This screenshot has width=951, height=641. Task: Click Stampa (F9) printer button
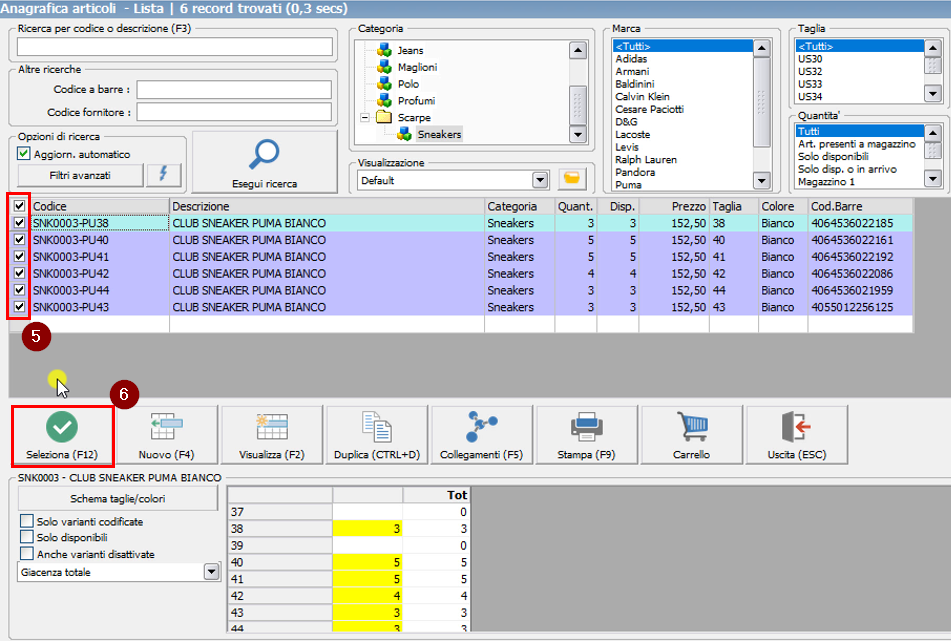pyautogui.click(x=586, y=435)
